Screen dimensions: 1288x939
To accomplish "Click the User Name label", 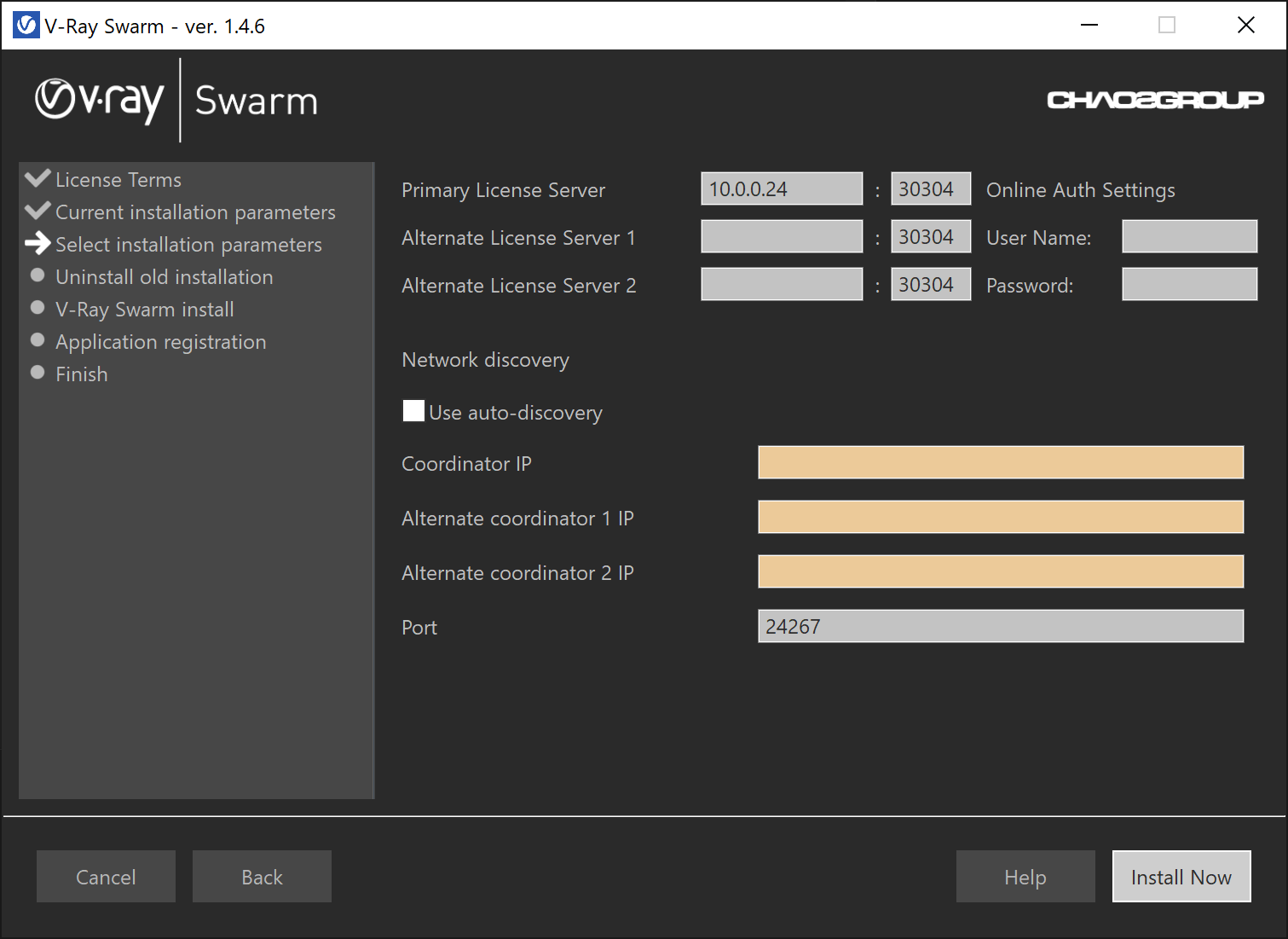I will [x=1038, y=238].
